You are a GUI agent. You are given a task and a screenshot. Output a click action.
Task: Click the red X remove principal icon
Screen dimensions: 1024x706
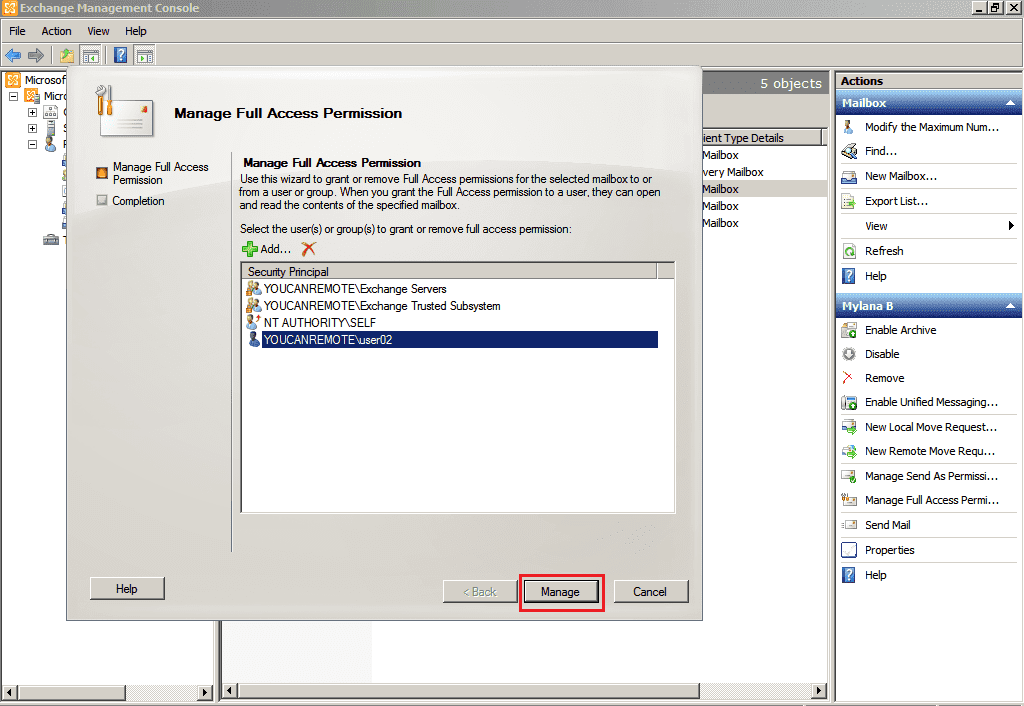pyautogui.click(x=308, y=249)
